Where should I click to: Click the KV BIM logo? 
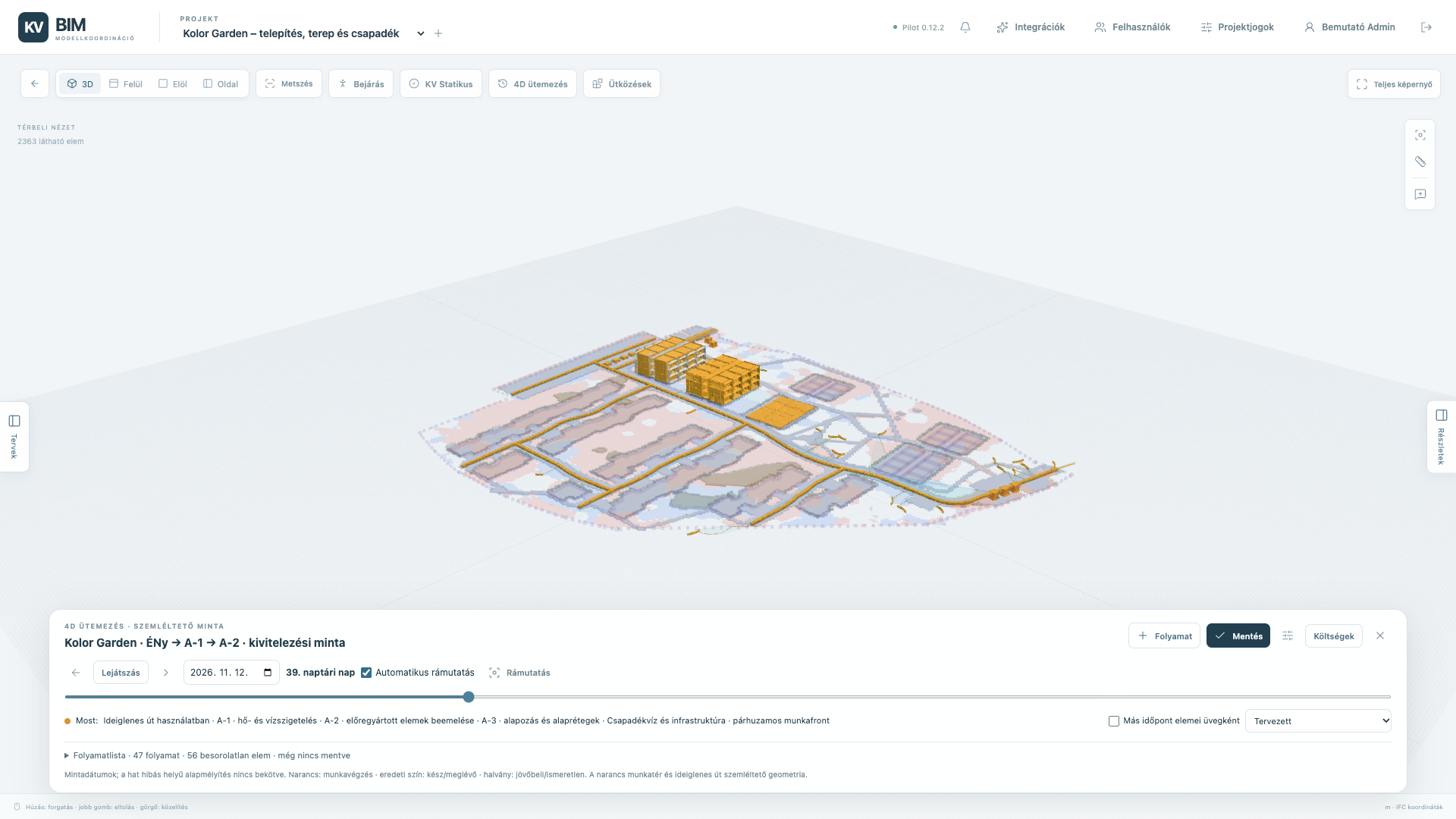77,27
